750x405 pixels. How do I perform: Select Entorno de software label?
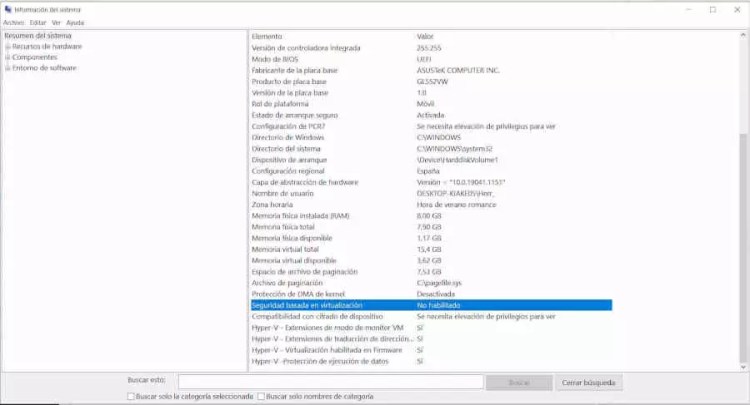pyautogui.click(x=44, y=68)
